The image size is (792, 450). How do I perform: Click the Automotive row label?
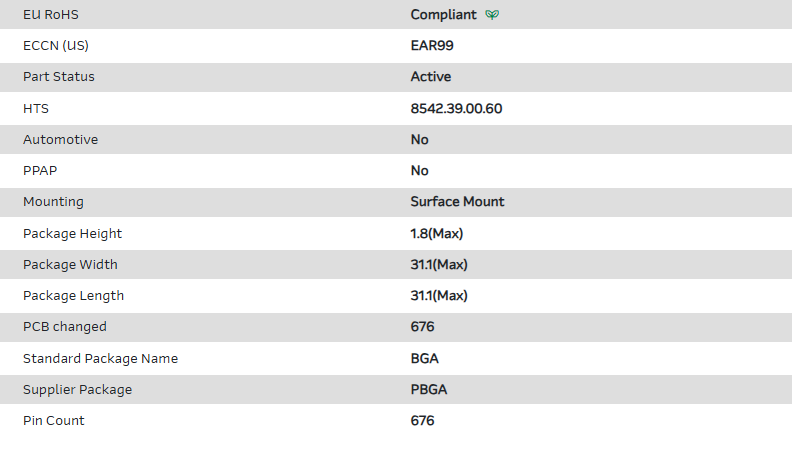(60, 140)
